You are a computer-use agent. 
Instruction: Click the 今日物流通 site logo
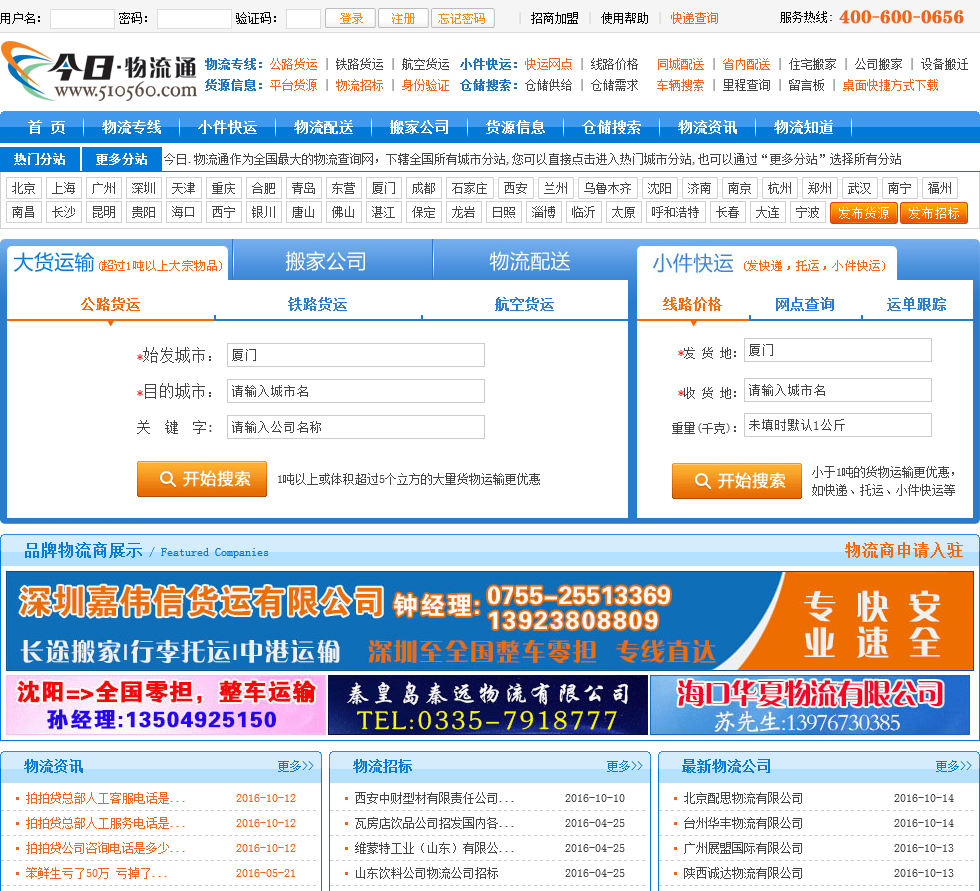[99, 72]
